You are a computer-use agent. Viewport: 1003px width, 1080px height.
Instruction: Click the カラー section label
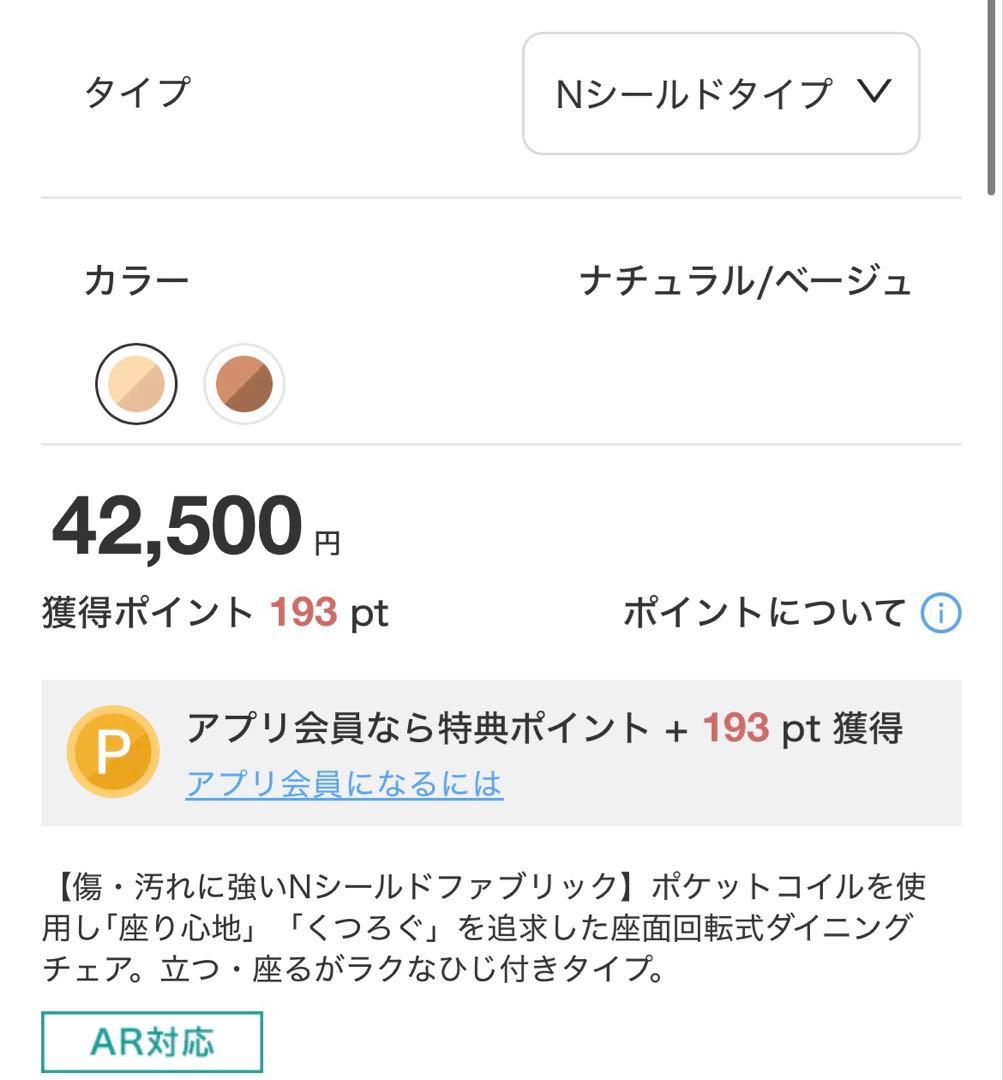pyautogui.click(x=136, y=281)
